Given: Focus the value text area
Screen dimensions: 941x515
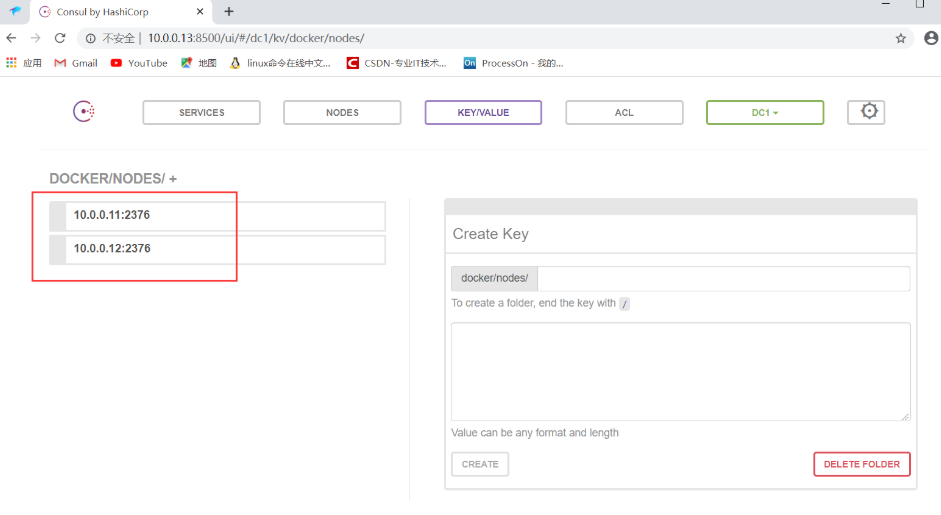Looking at the screenshot, I should tap(681, 372).
